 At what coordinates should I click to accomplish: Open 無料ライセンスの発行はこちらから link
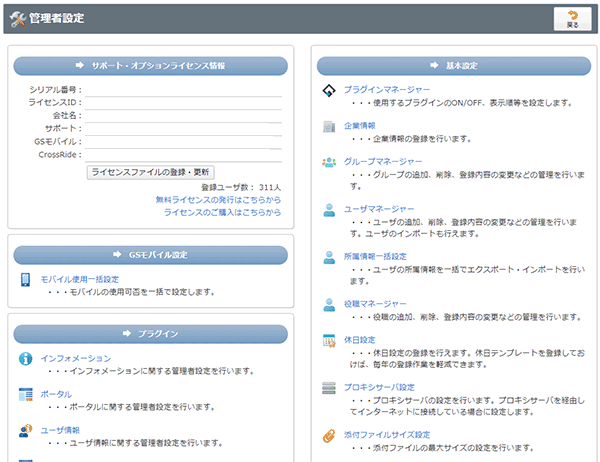[x=218, y=200]
